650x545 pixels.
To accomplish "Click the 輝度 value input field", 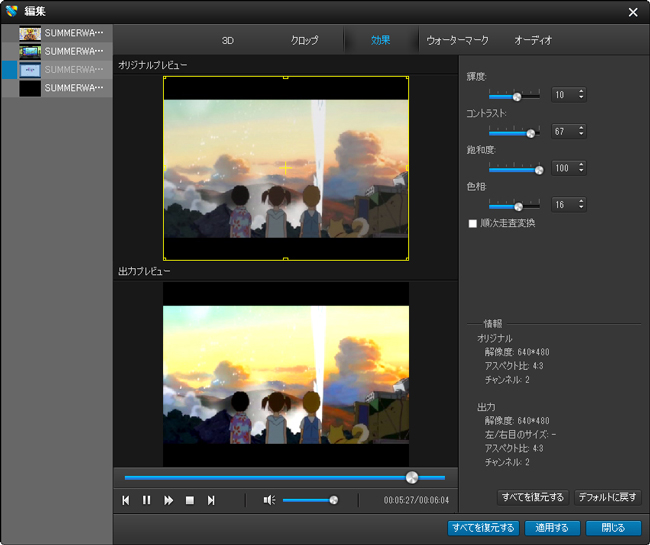I will (561, 95).
